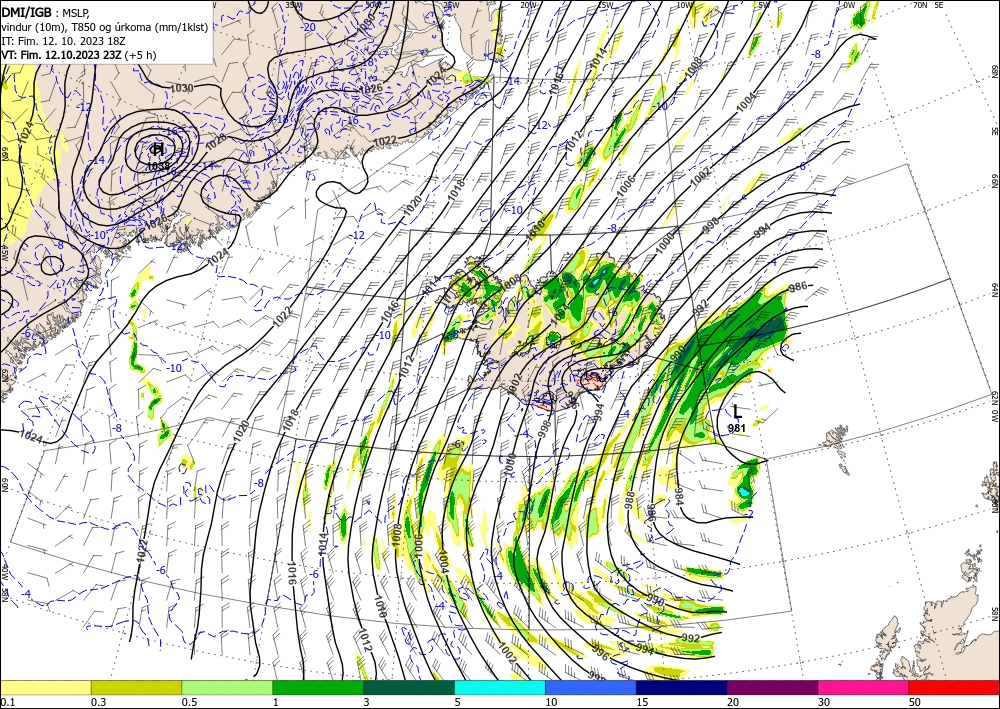Select the red 50+ legend color band
Viewport: 1000px width, 709px height.
tap(954, 687)
